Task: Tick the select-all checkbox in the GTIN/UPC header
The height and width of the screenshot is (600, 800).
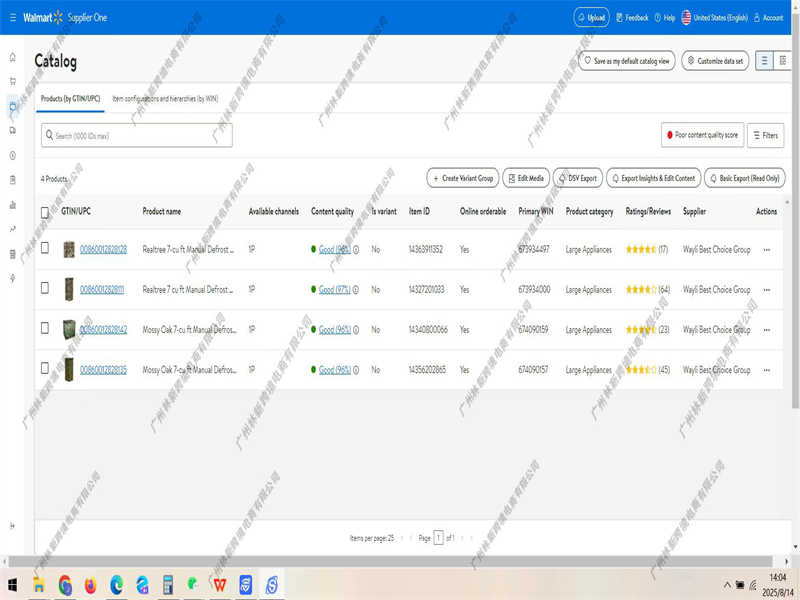Action: pos(45,212)
